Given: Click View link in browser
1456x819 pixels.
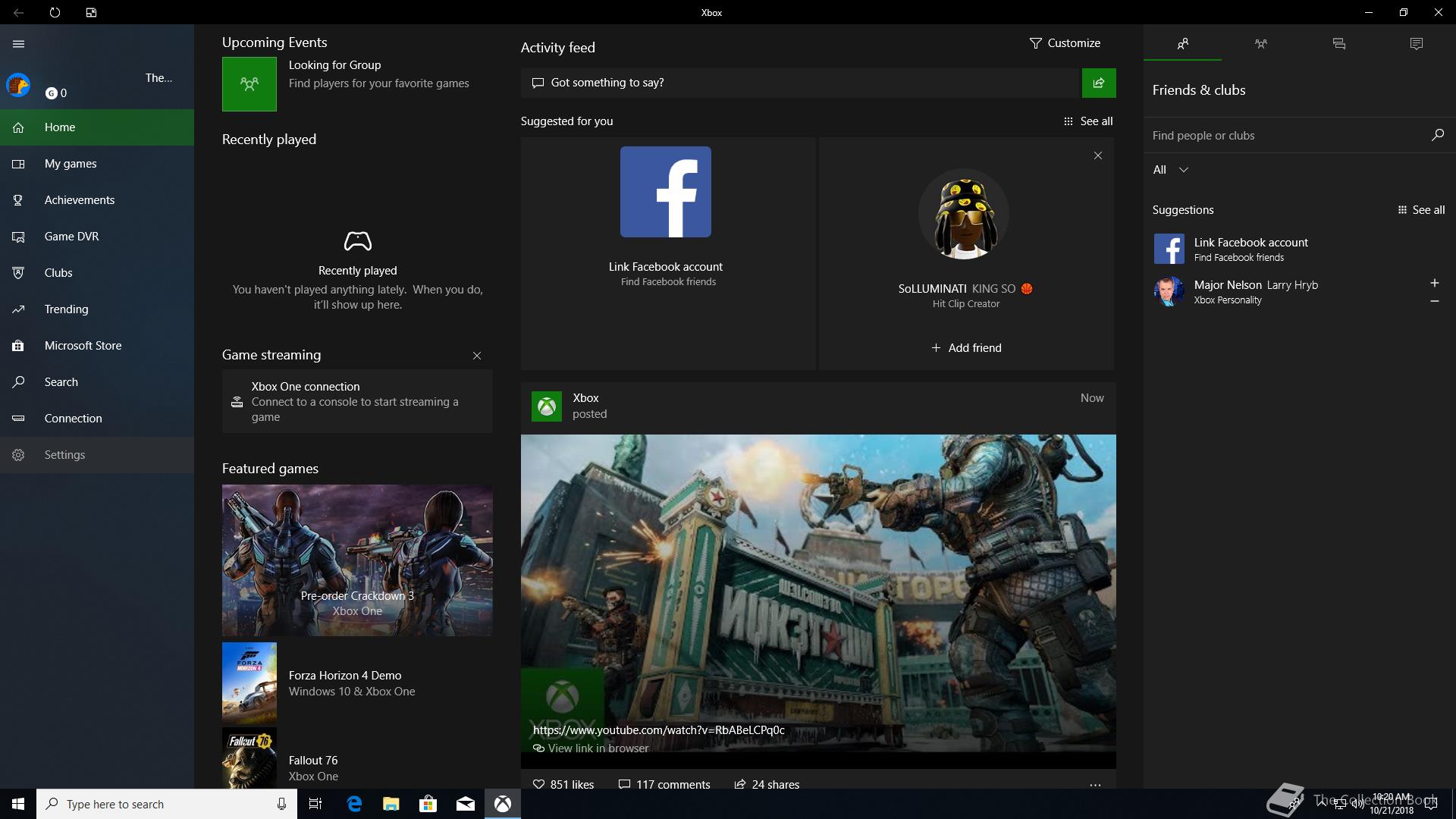Looking at the screenshot, I should click(591, 748).
